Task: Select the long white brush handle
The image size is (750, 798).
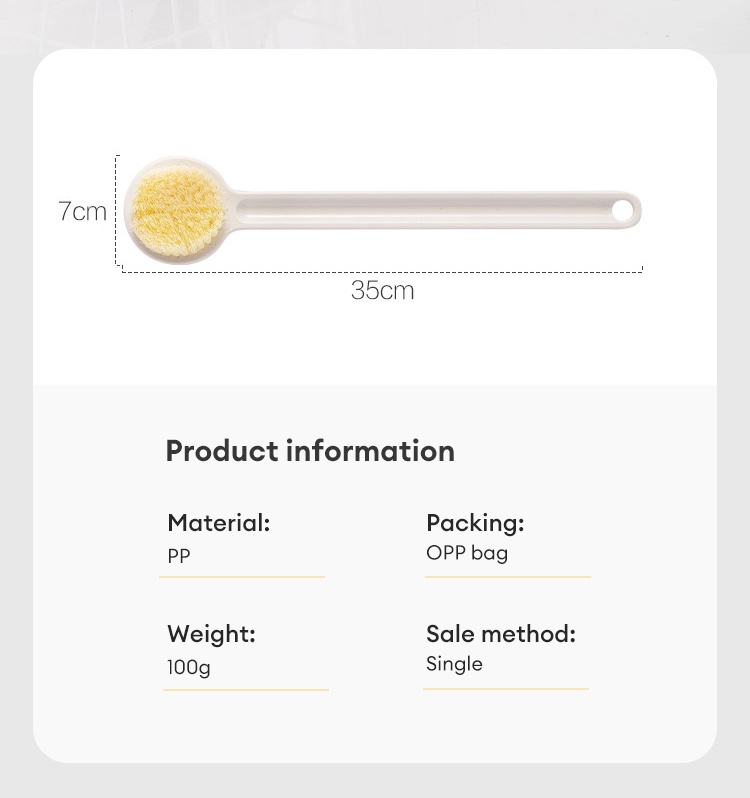Action: pyautogui.click(x=420, y=210)
